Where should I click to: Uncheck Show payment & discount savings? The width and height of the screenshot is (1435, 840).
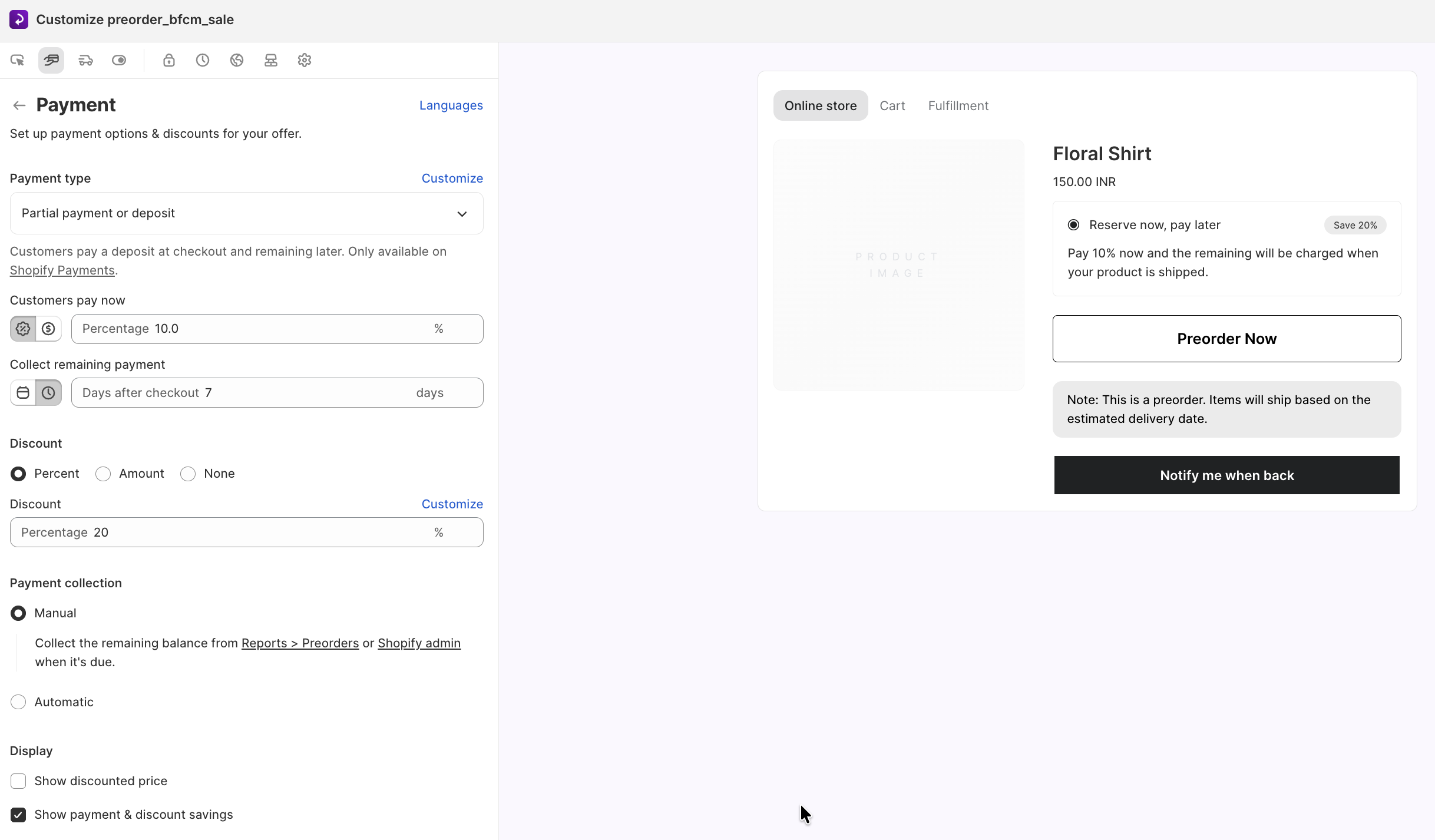pyautogui.click(x=18, y=815)
